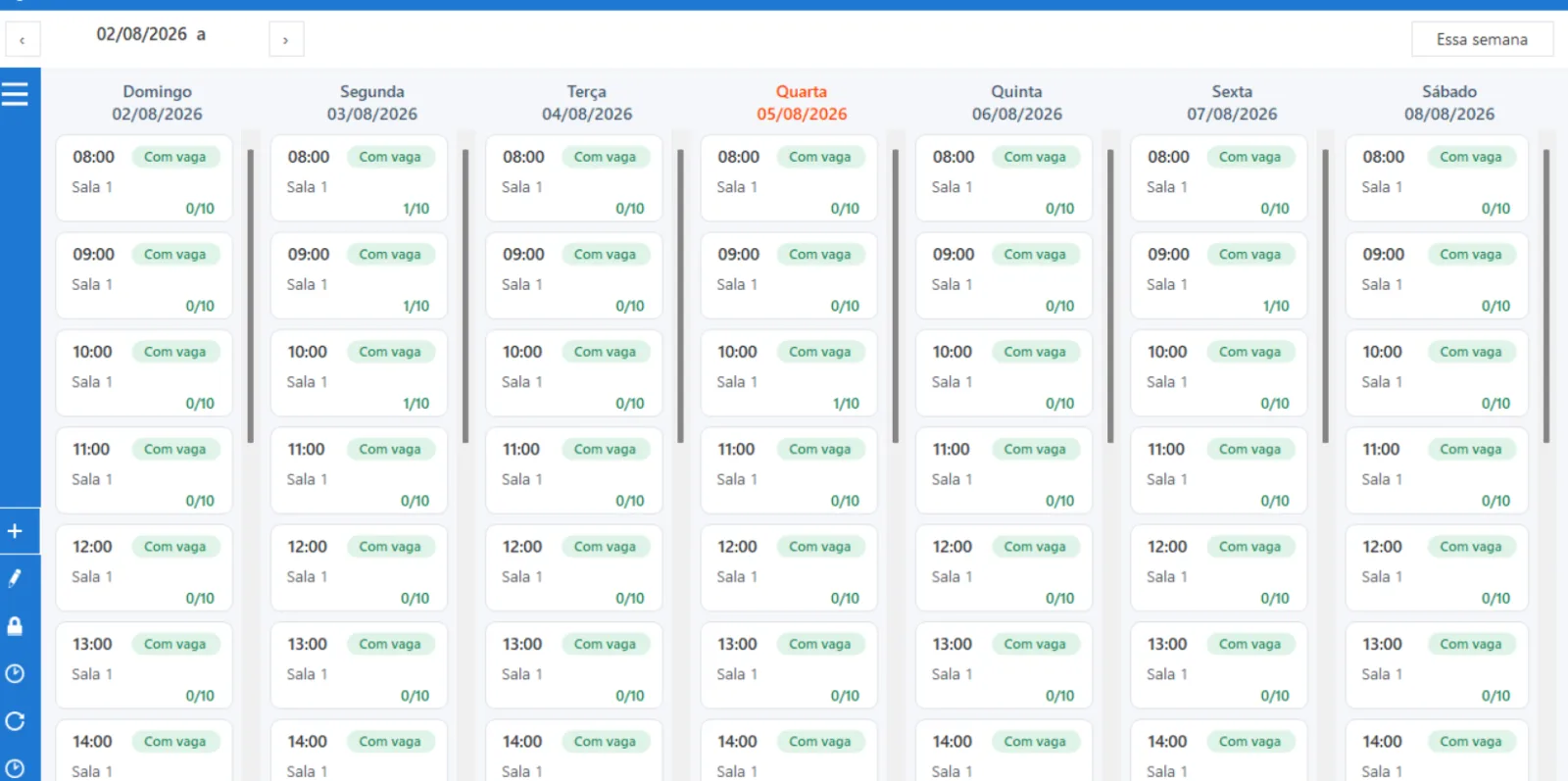
Task: Click the plus icon in the sidebar
Action: [x=15, y=531]
